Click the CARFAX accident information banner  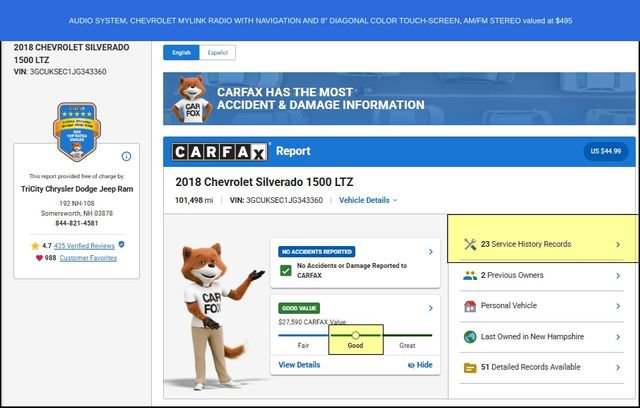pos(399,99)
